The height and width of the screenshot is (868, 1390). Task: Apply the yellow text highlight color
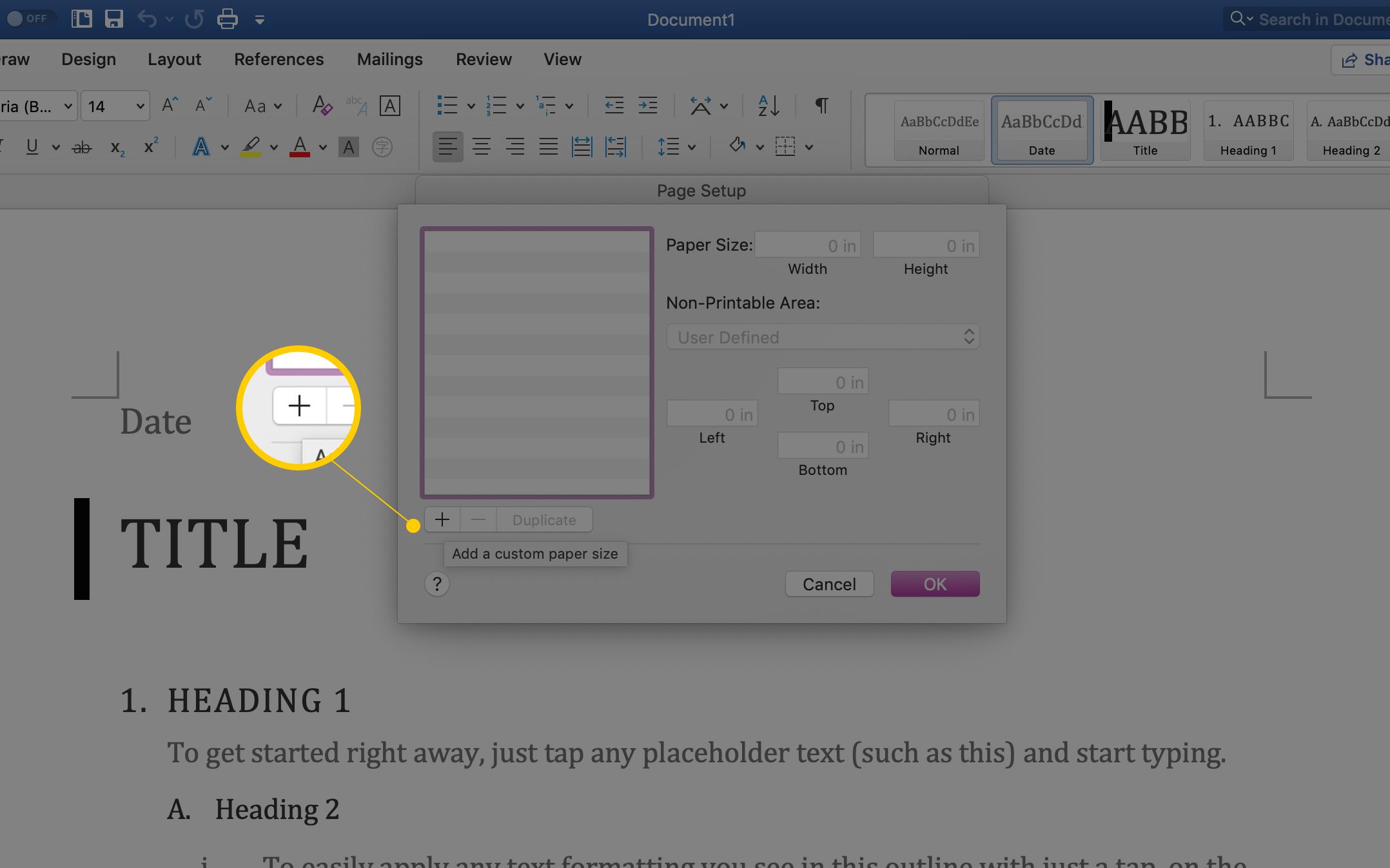(251, 147)
